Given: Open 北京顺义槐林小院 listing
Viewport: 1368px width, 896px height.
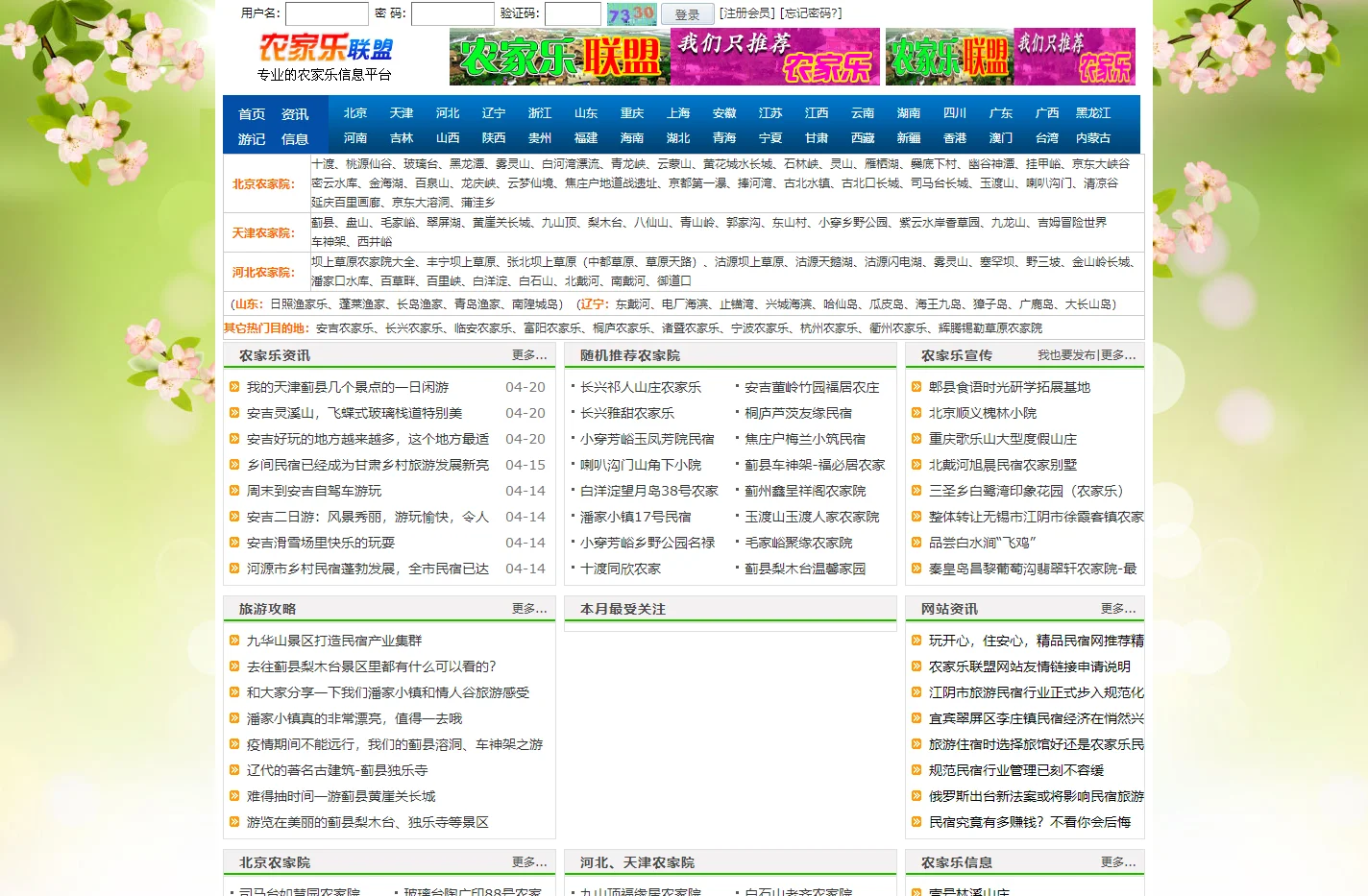Looking at the screenshot, I should click(x=983, y=413).
